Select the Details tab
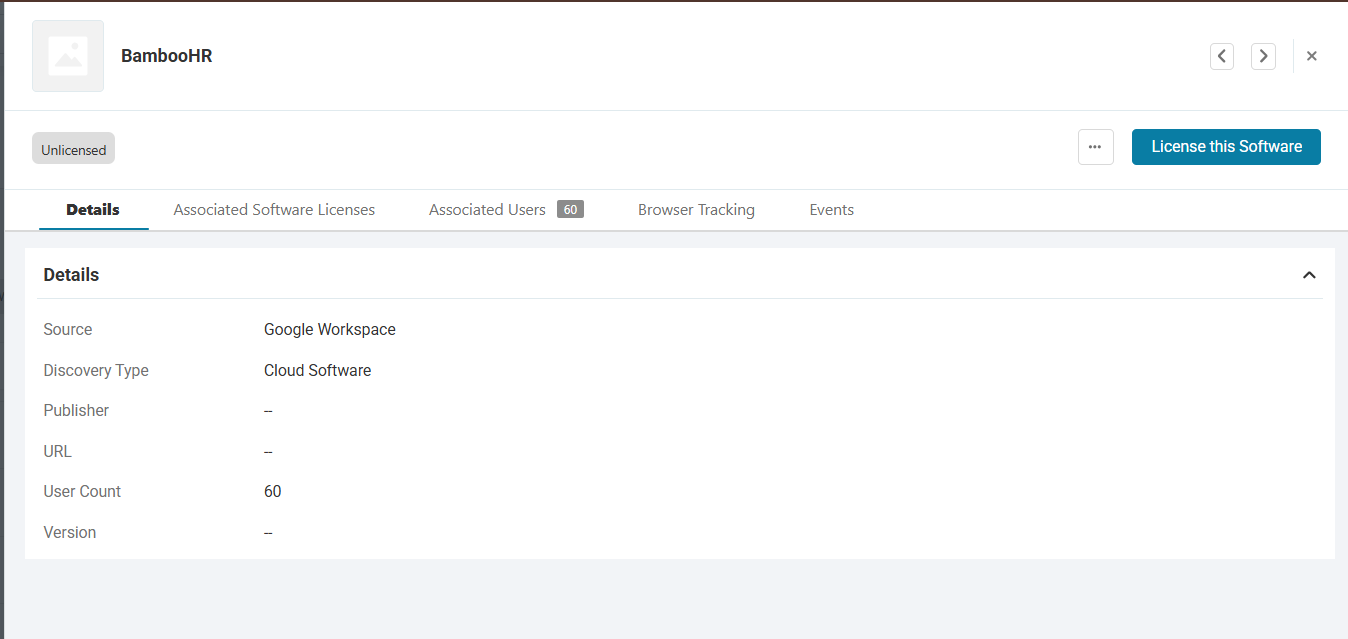 click(93, 210)
